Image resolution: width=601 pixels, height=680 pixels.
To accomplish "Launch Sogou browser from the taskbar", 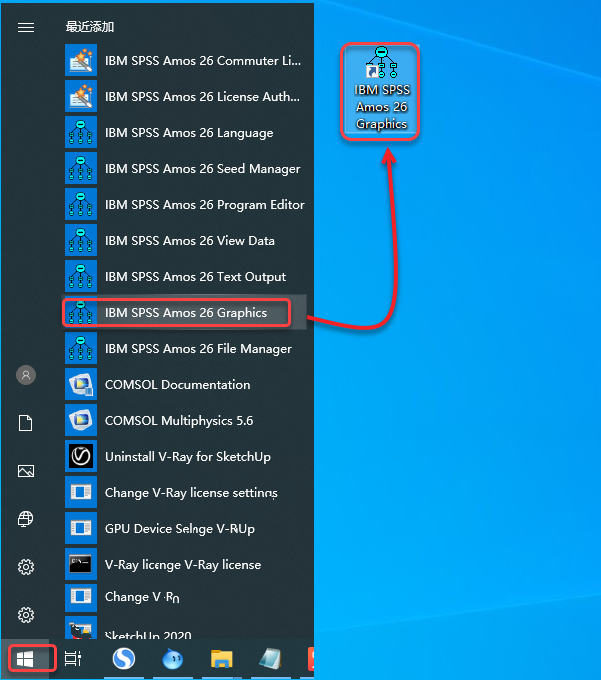I will click(124, 658).
